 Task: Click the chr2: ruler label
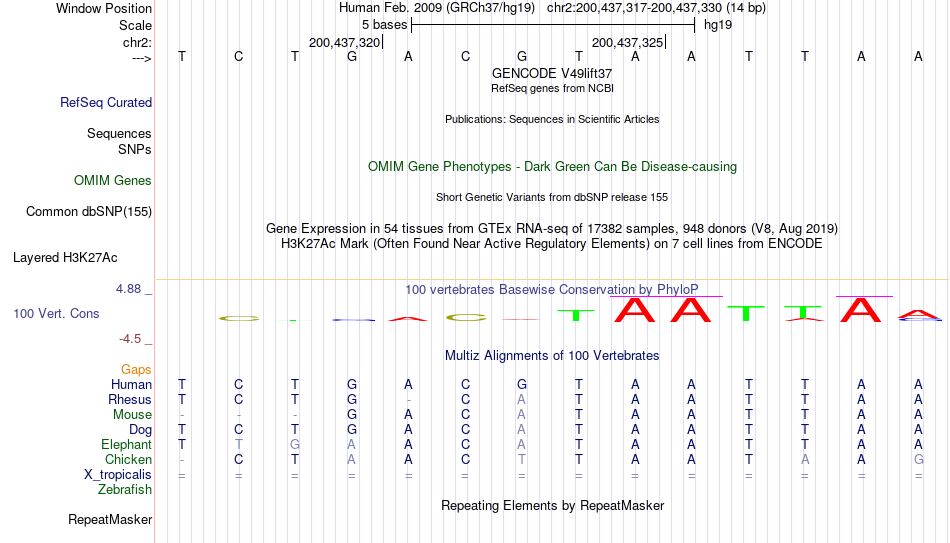click(138, 42)
